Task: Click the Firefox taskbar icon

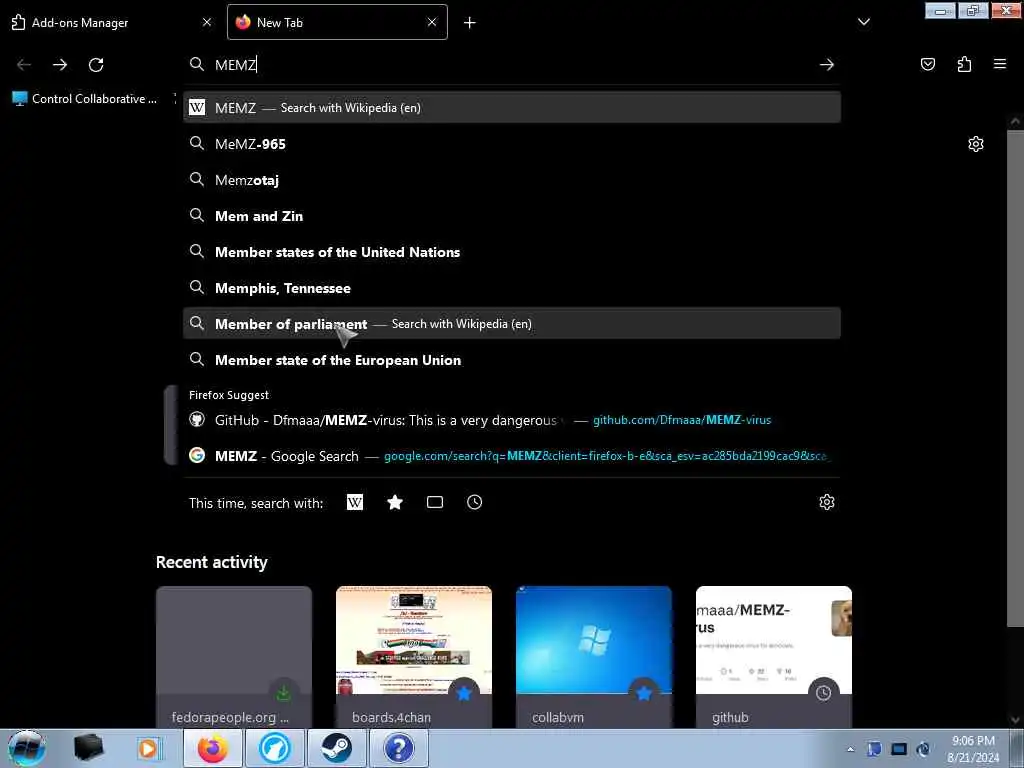Action: pyautogui.click(x=213, y=748)
